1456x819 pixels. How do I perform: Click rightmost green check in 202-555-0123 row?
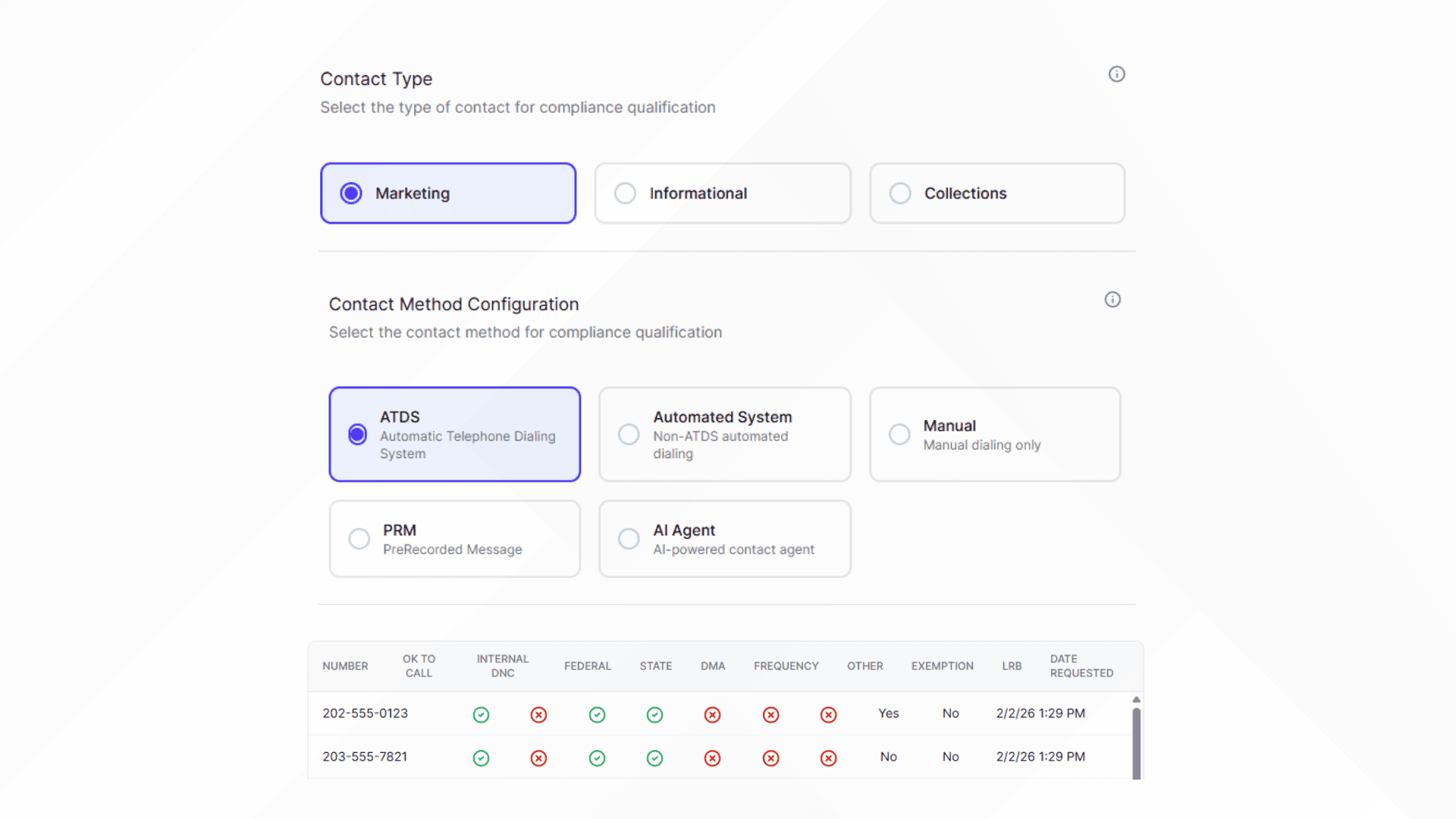654,714
